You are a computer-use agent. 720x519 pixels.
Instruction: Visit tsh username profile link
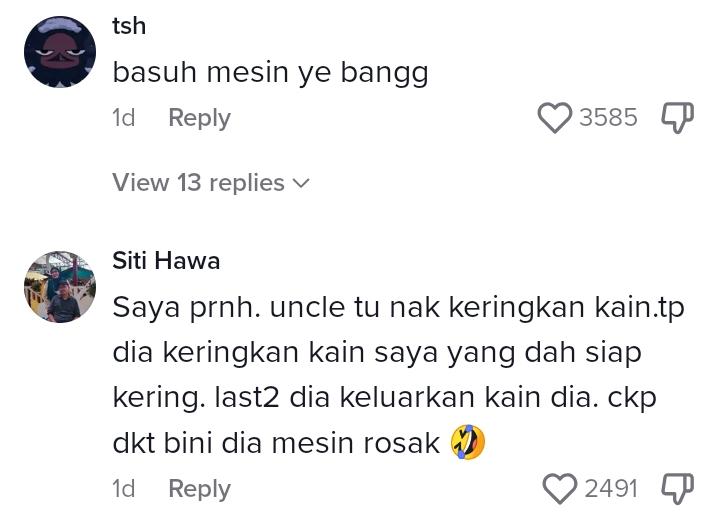(x=129, y=26)
